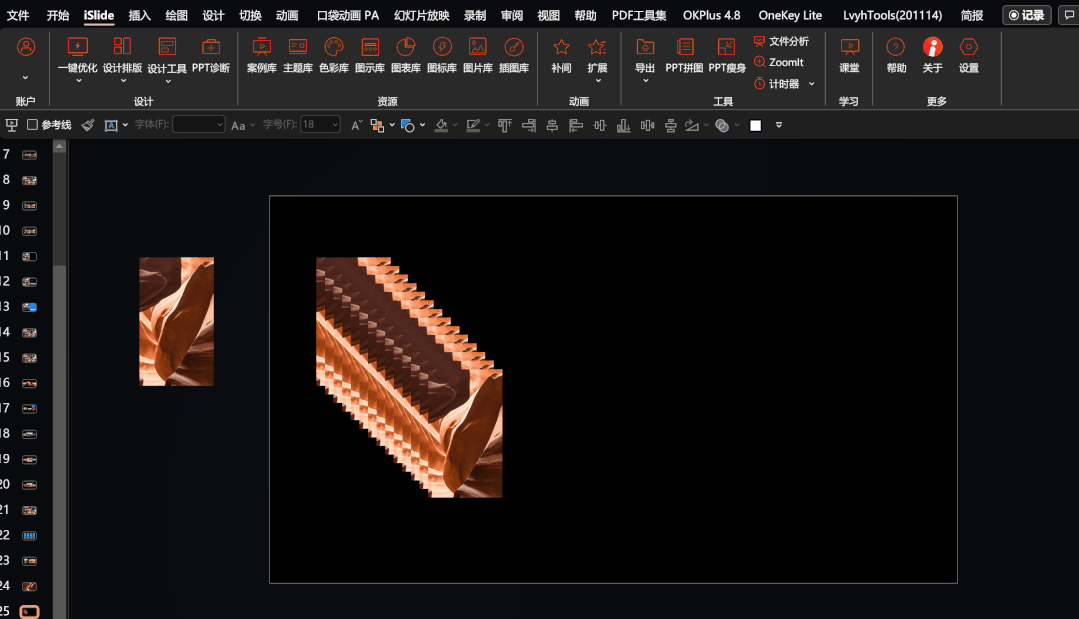The width and height of the screenshot is (1079, 619).
Task: Click the 文件分析 file analysis button
Action: point(781,41)
